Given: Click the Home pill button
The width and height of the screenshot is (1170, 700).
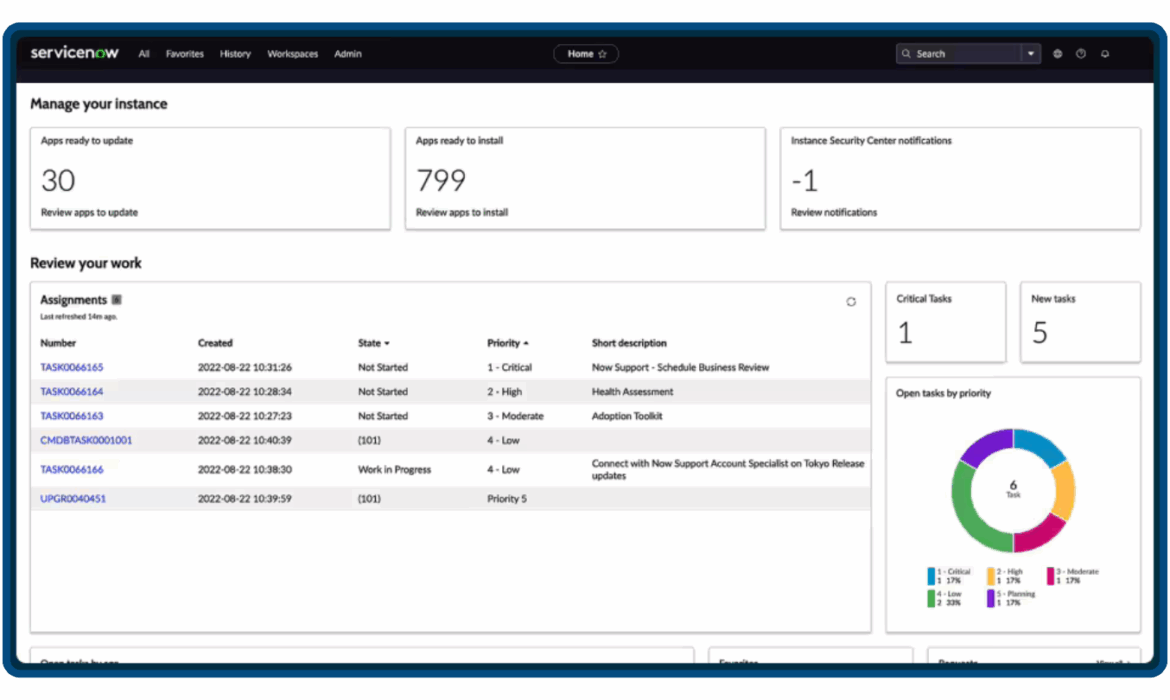Looking at the screenshot, I should coord(586,54).
